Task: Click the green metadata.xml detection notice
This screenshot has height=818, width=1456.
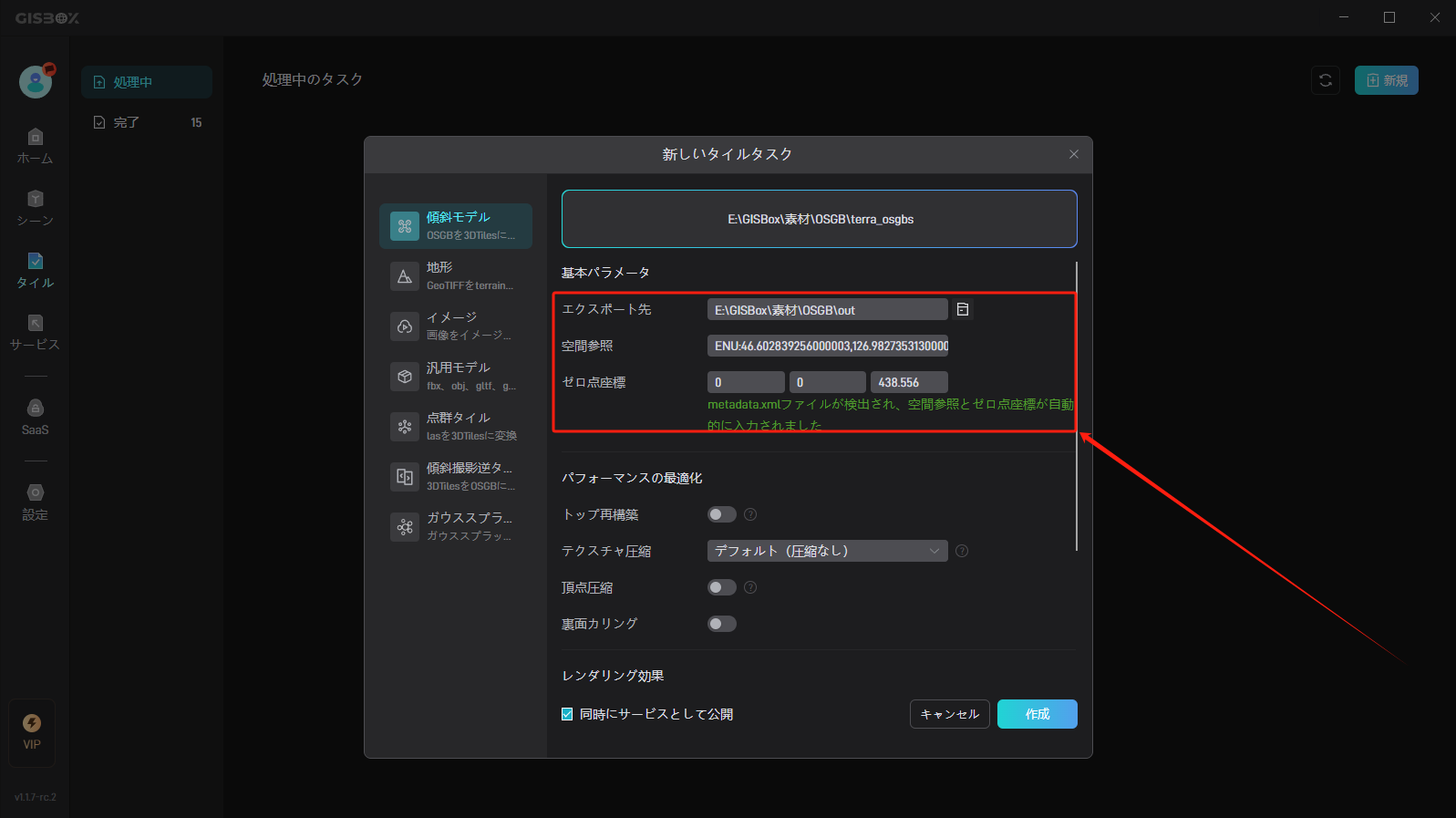Action: 891,414
